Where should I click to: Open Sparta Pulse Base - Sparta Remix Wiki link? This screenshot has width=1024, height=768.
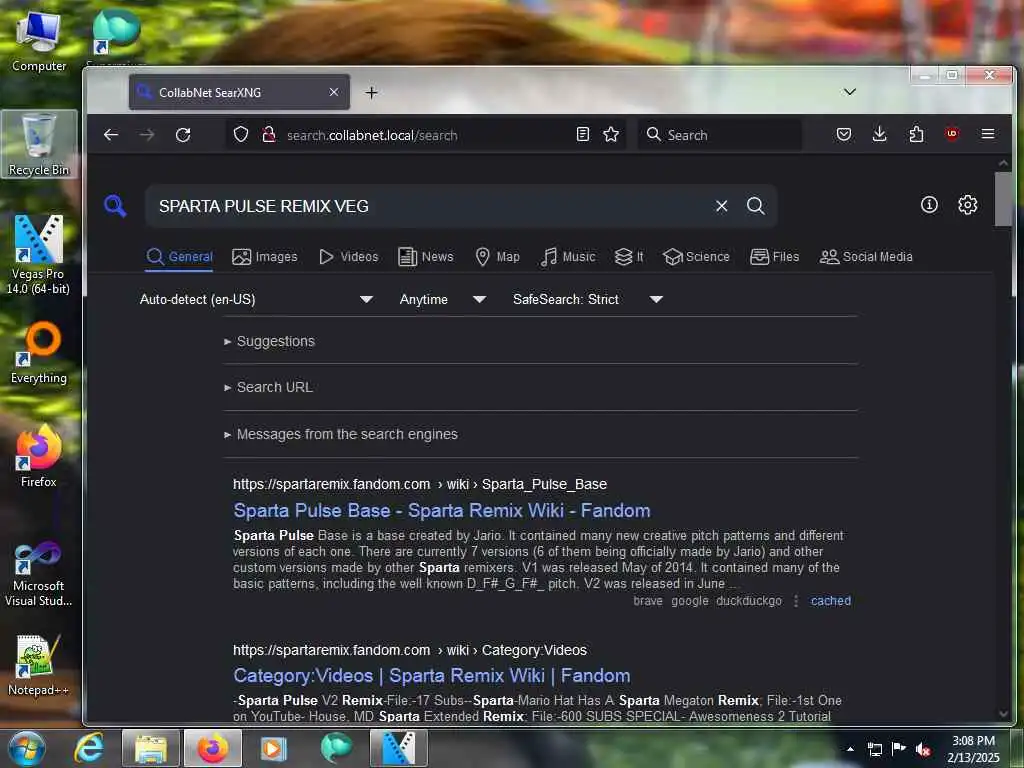[442, 511]
